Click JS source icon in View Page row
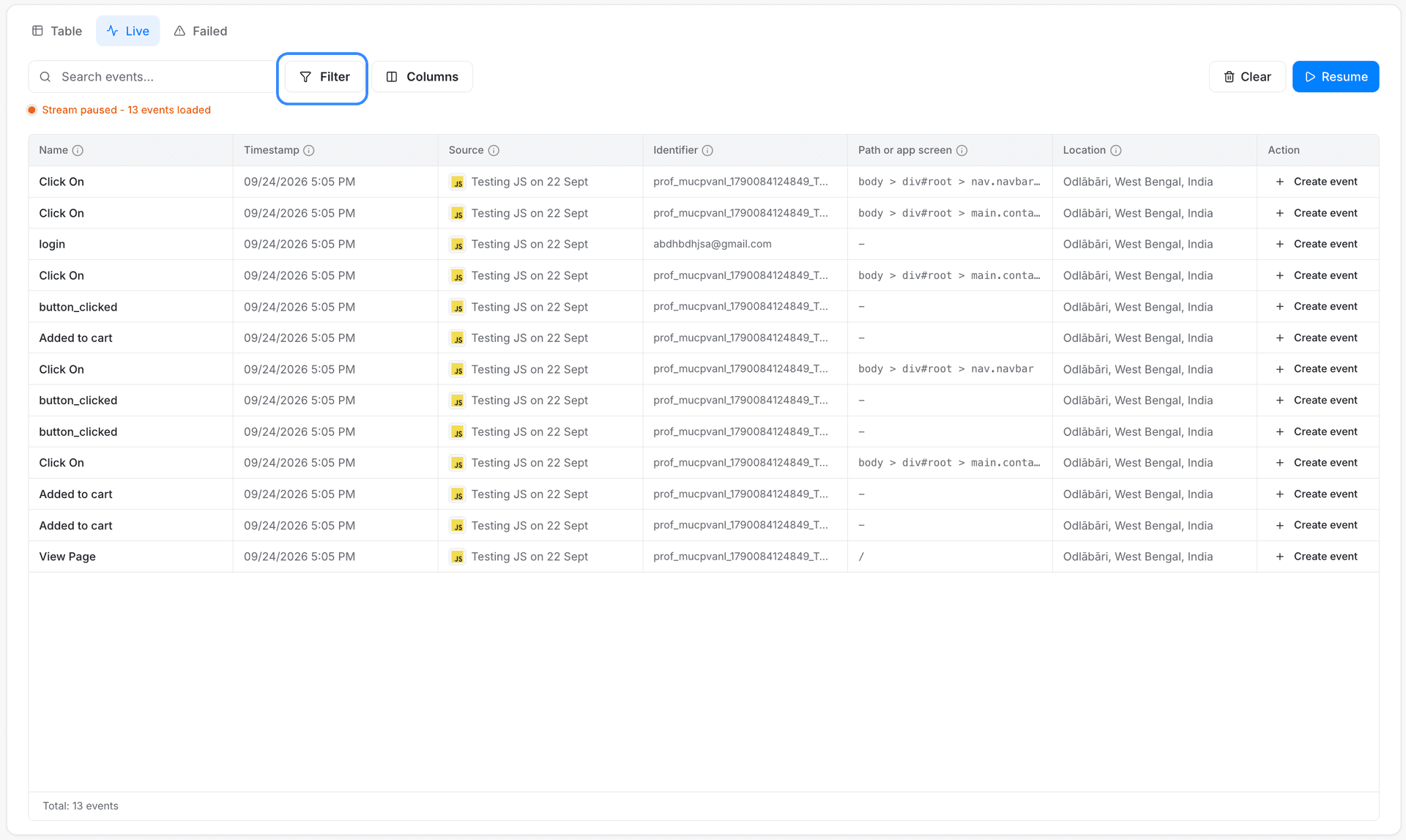 pyautogui.click(x=458, y=557)
